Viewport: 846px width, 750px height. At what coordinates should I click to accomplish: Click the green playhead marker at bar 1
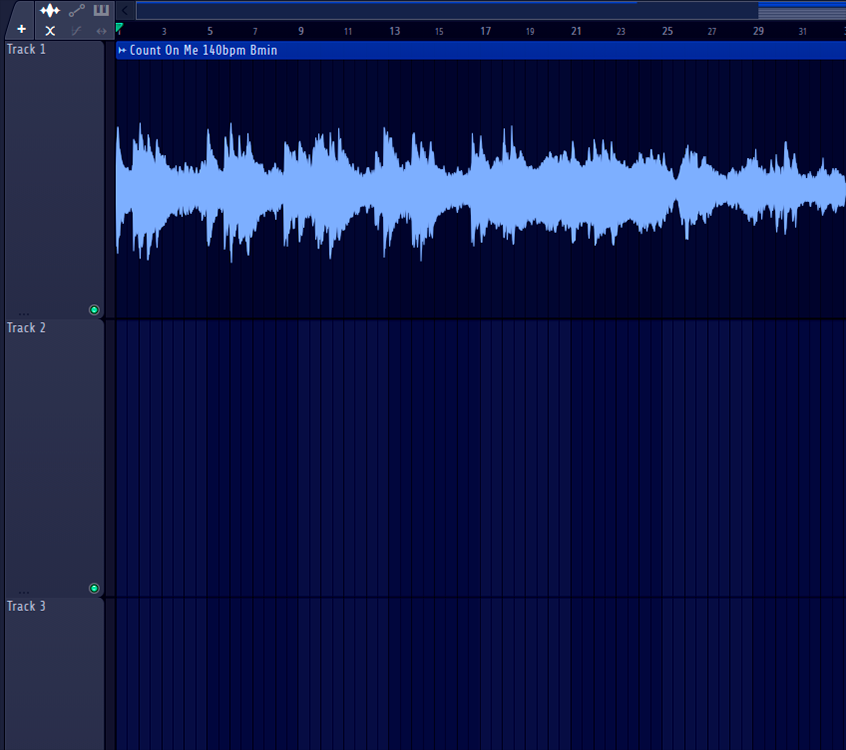(x=119, y=28)
